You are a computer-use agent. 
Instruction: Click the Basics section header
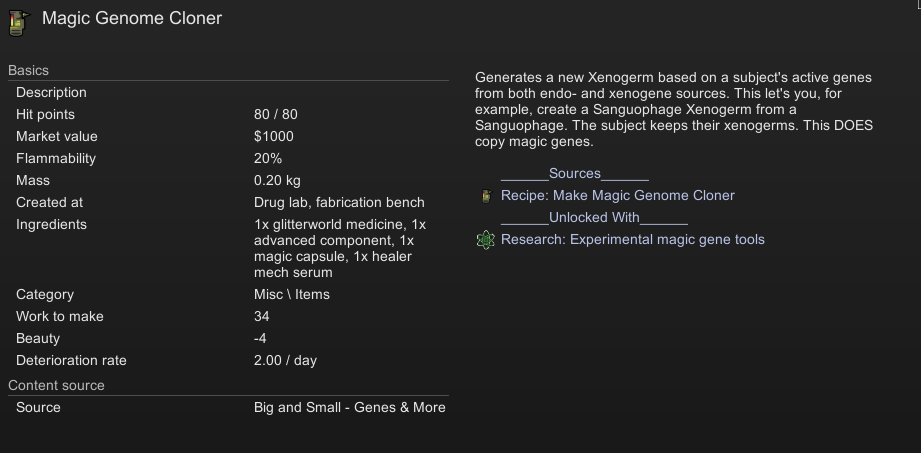coord(28,71)
